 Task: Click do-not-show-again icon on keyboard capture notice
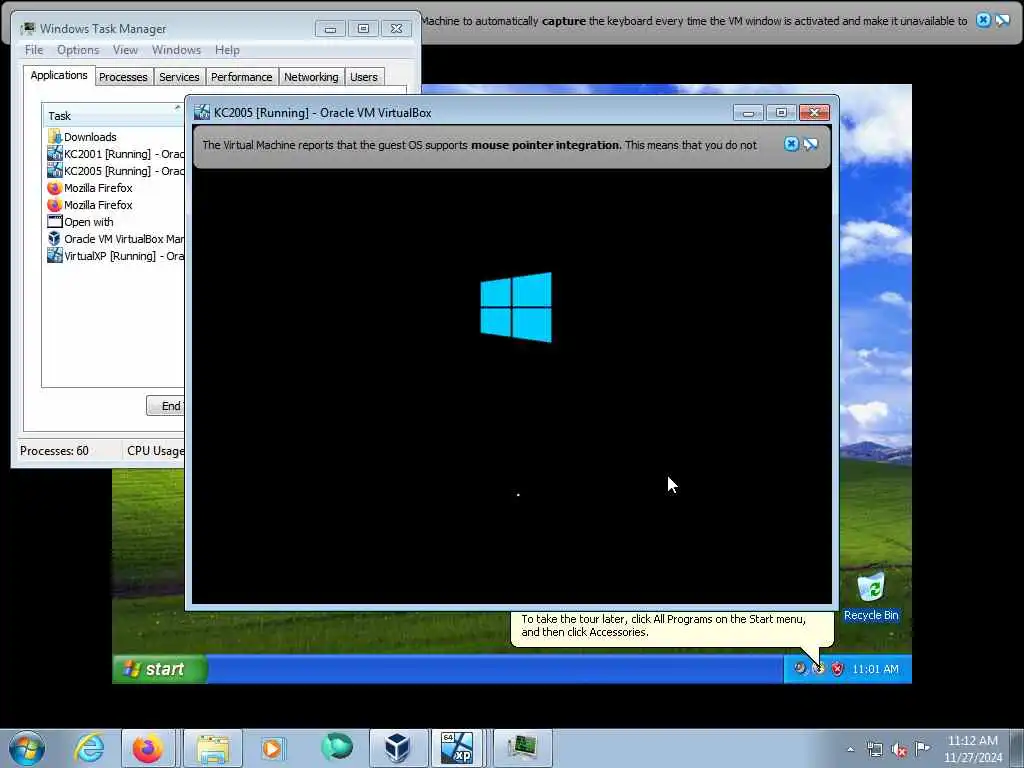coord(1002,20)
